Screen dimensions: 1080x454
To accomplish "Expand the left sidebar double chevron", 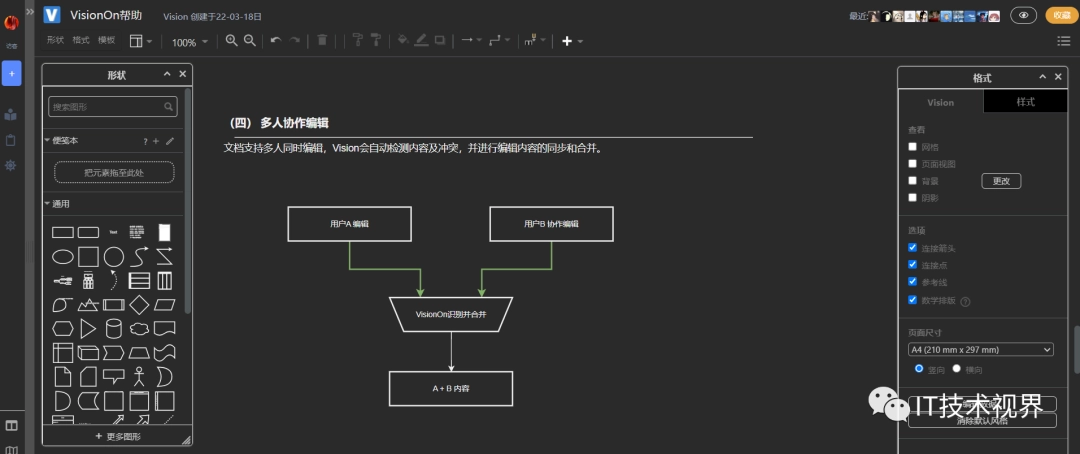I will pyautogui.click(x=30, y=12).
